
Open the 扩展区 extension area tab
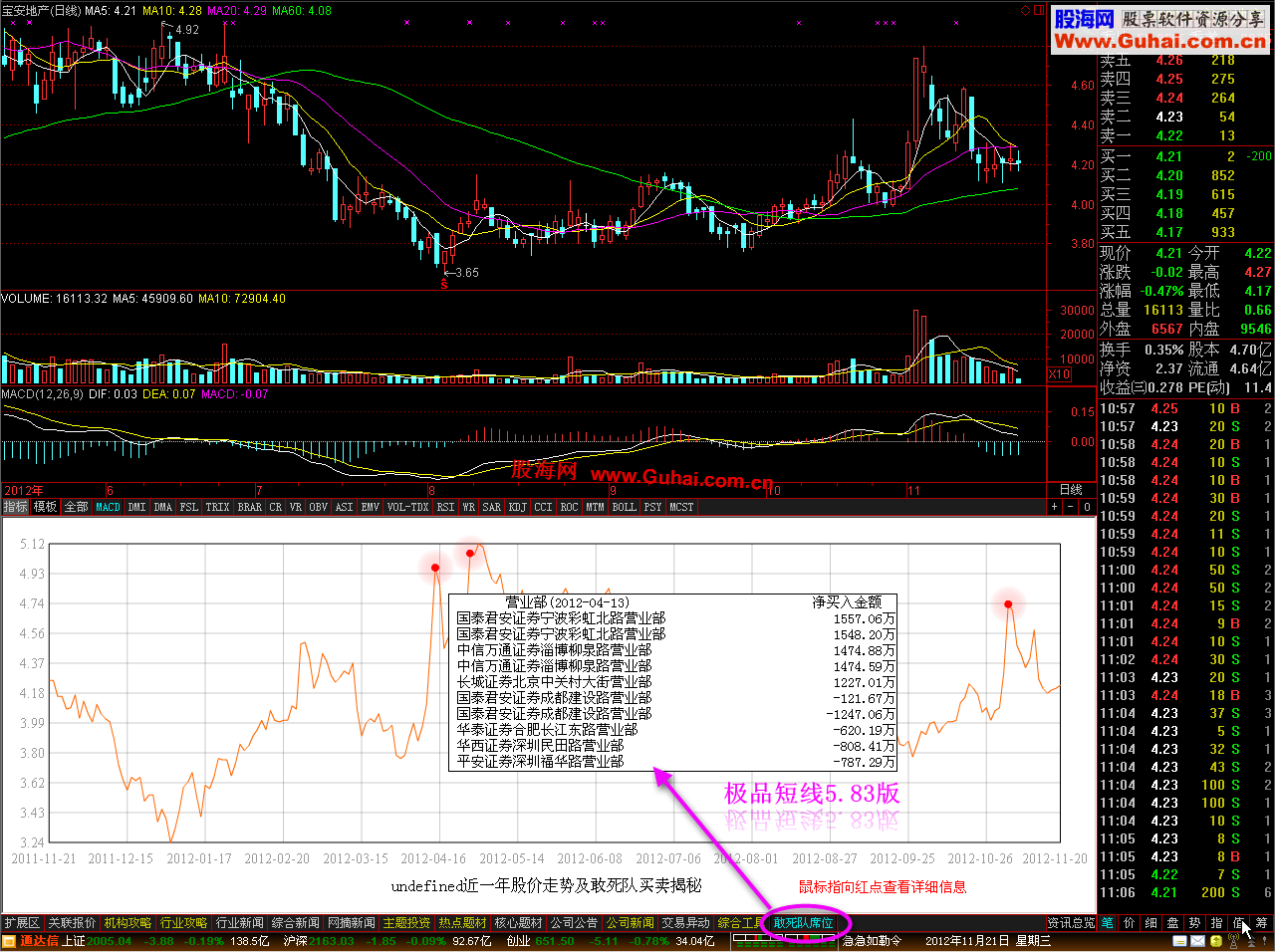22,923
